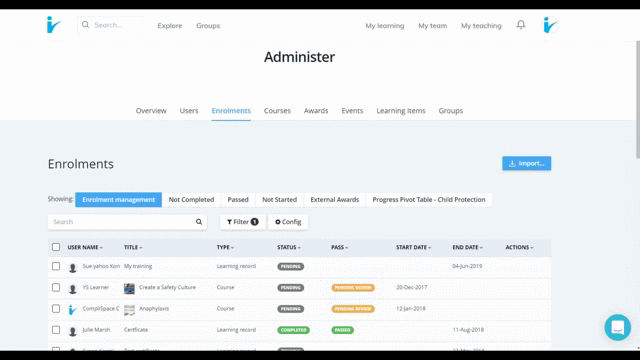This screenshot has width=640, height=360.
Task: Switch to the Events tab
Action: point(352,111)
